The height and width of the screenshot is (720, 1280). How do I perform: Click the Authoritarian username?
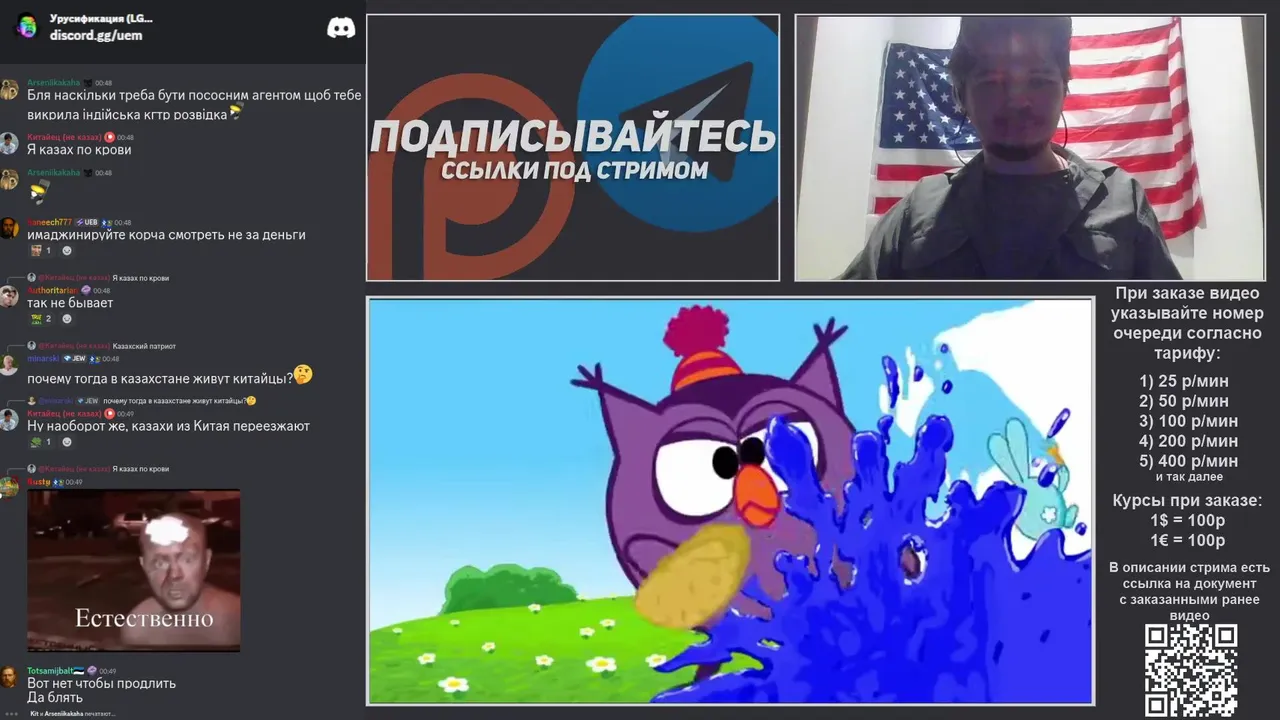[52, 290]
